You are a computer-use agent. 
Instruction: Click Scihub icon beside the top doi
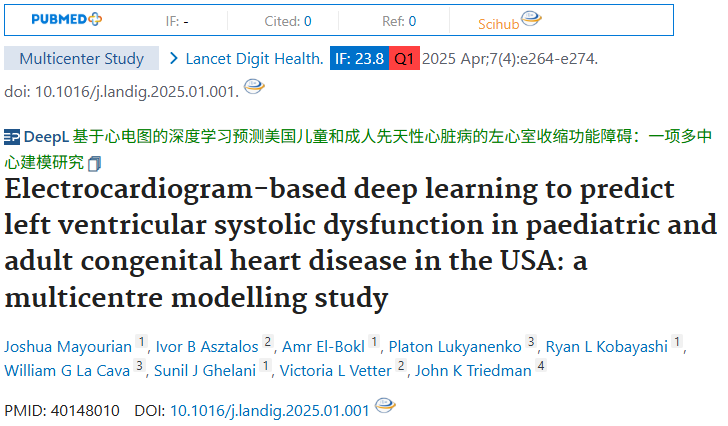coord(254,87)
